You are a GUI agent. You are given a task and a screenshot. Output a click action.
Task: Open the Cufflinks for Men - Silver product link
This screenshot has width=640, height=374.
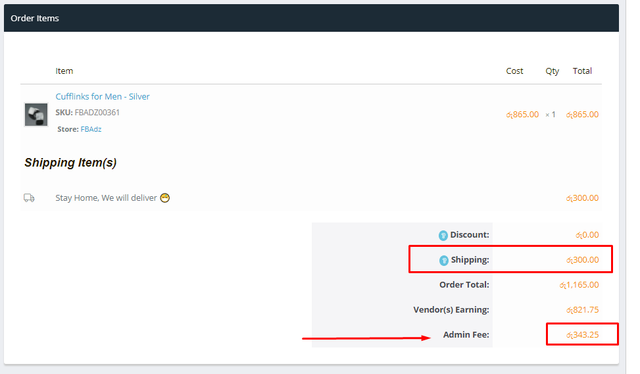pos(102,96)
